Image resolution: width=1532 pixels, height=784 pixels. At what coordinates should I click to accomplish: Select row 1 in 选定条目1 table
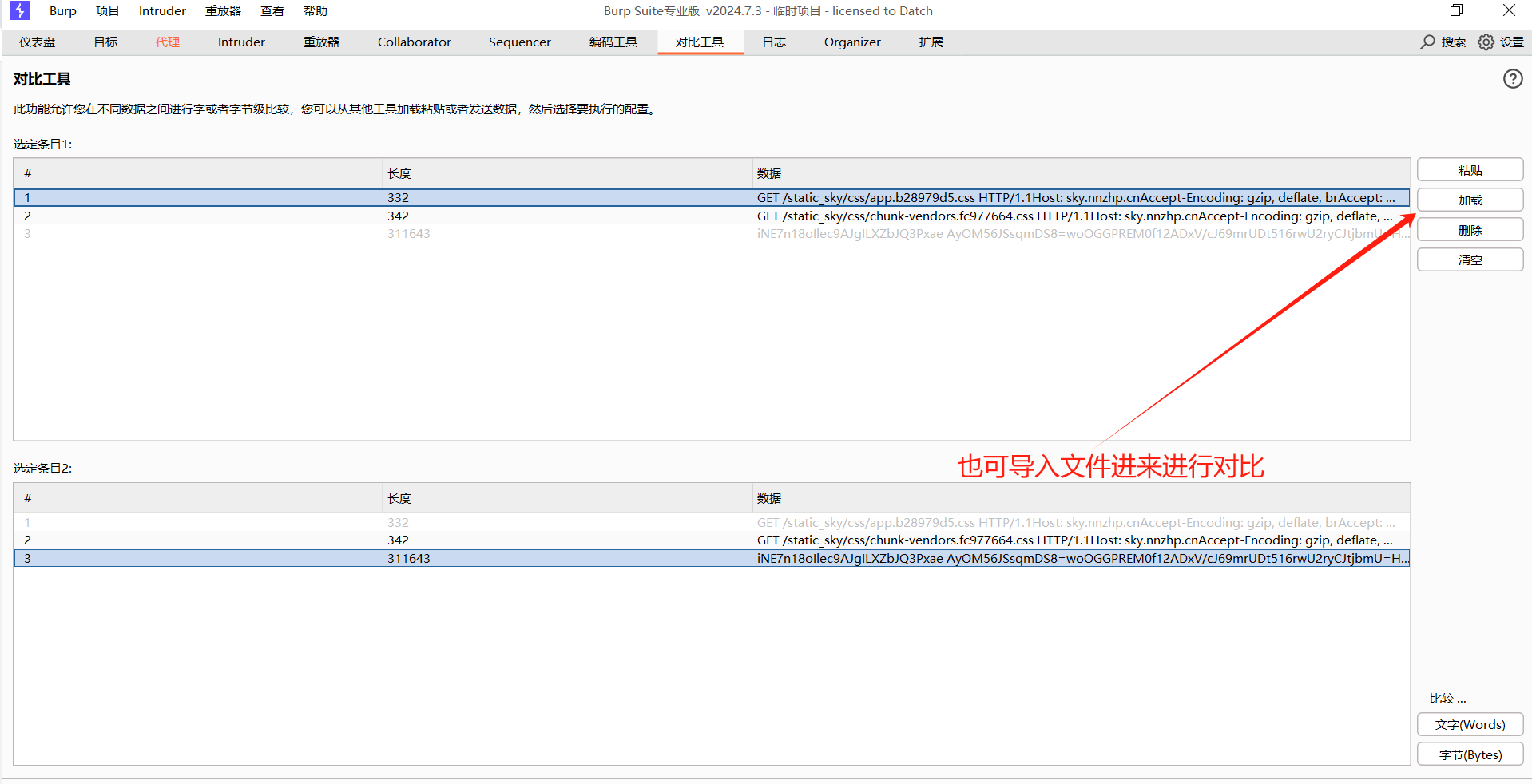click(712, 198)
